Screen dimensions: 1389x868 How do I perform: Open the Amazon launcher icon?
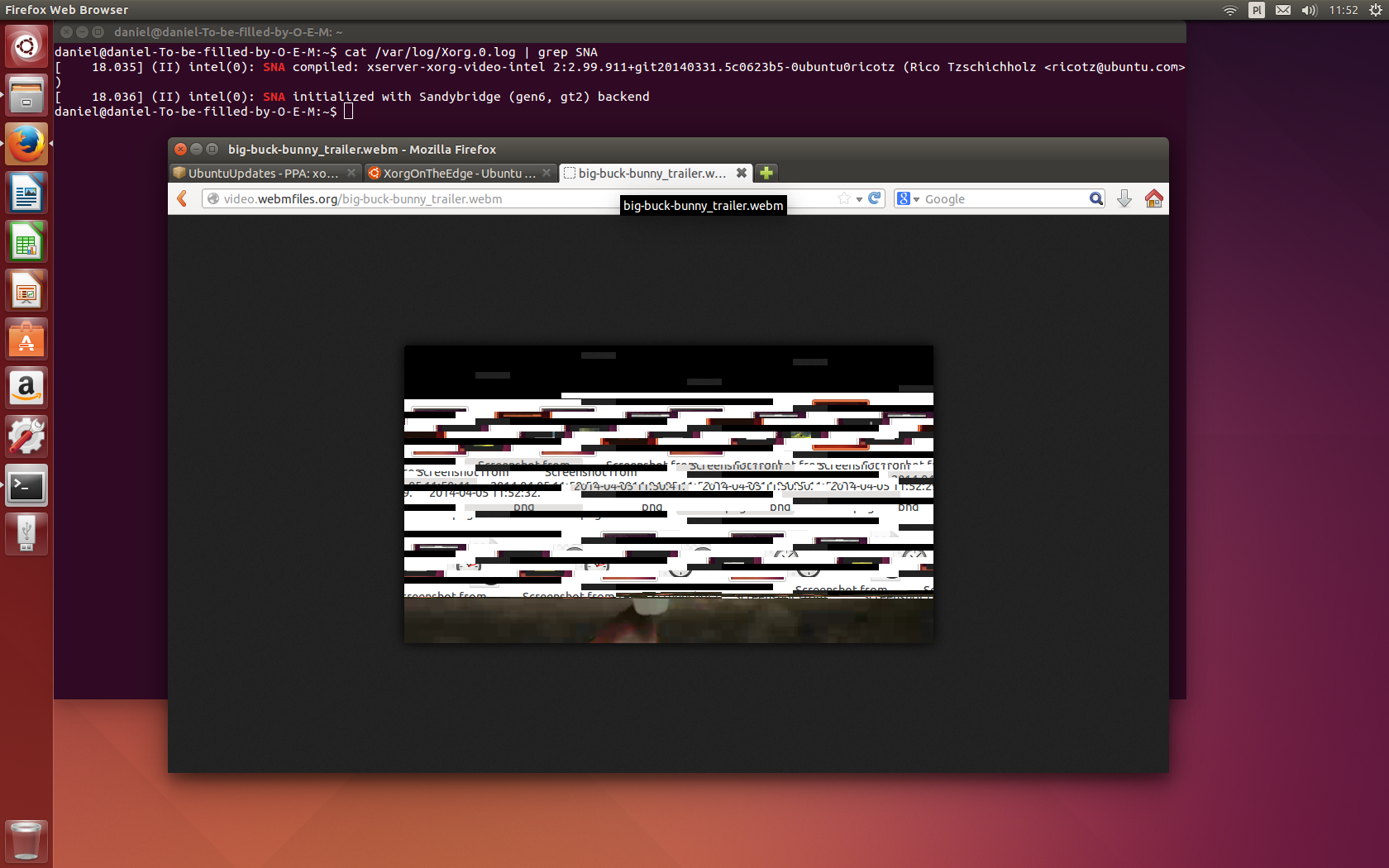[x=26, y=389]
